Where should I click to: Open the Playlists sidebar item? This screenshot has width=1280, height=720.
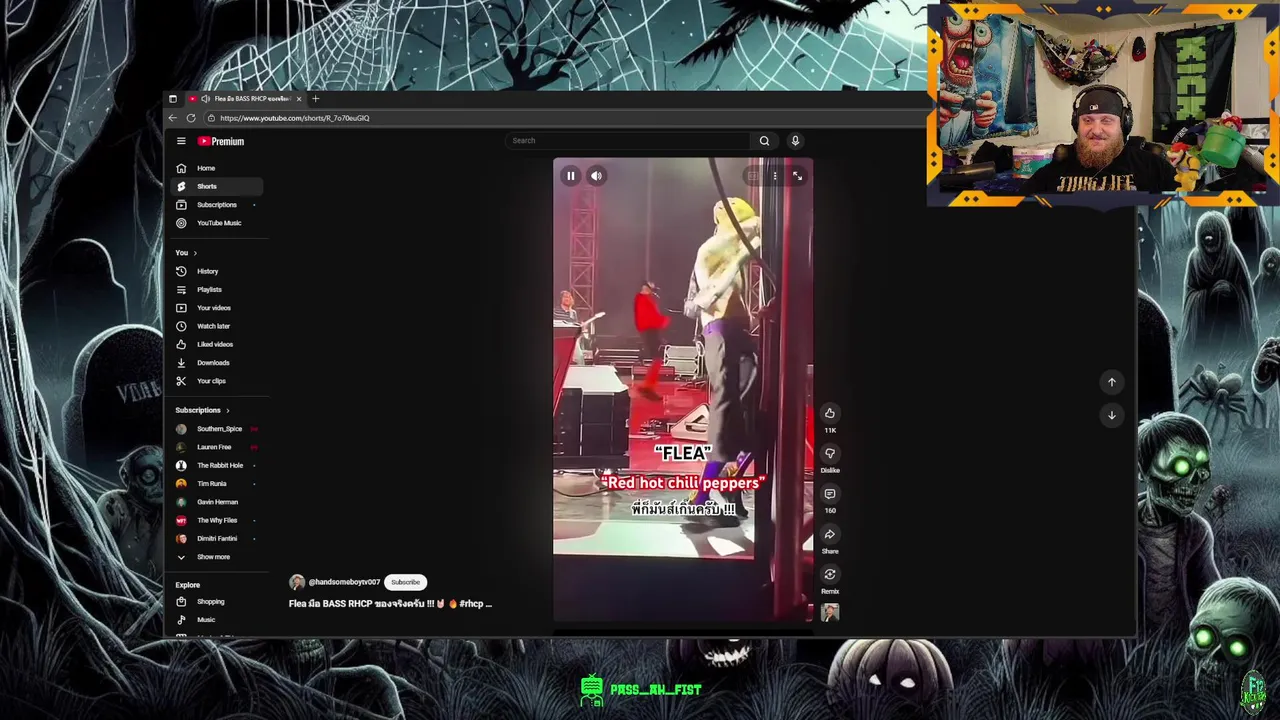click(x=216, y=289)
